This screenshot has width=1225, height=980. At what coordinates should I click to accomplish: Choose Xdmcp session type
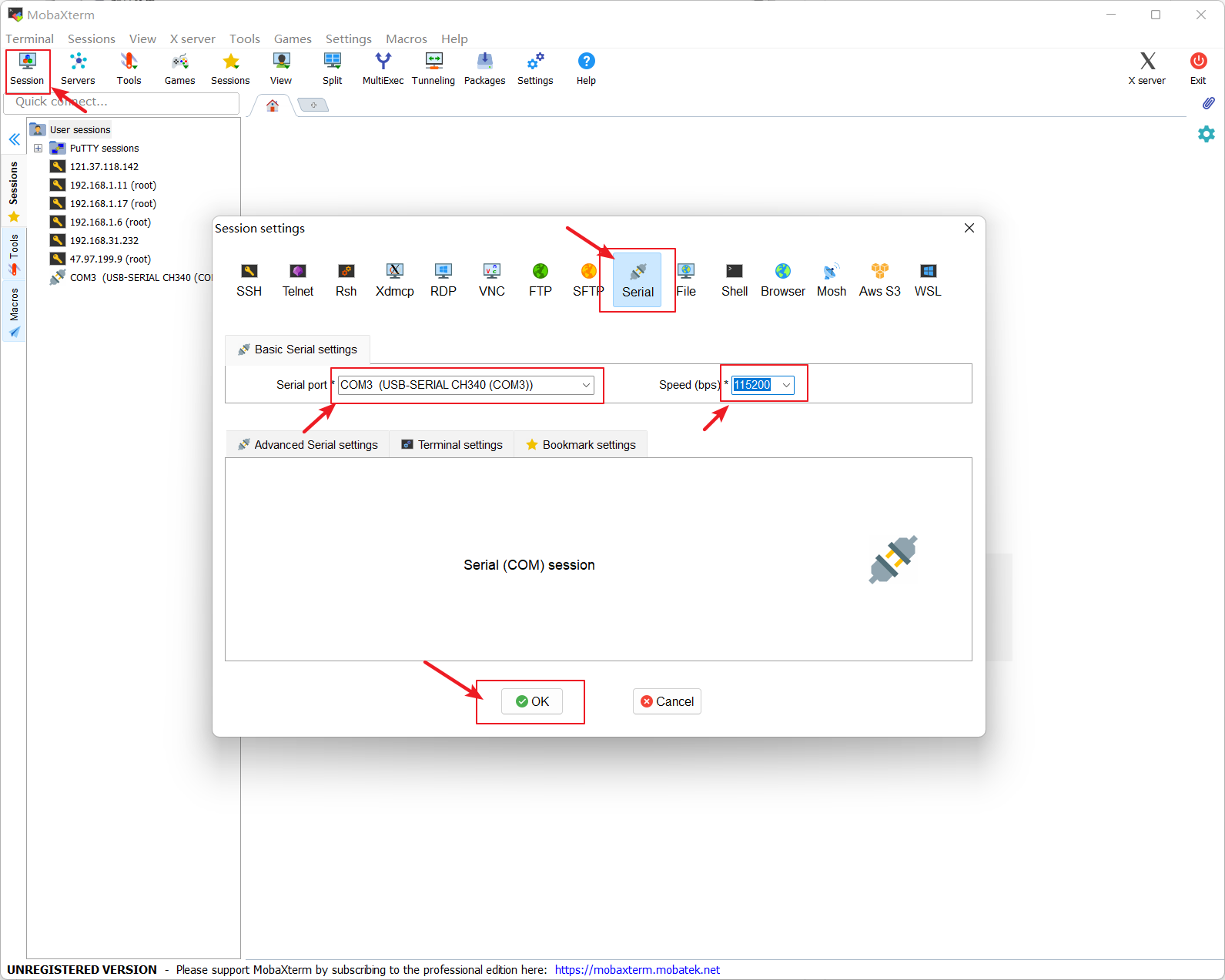pos(395,280)
